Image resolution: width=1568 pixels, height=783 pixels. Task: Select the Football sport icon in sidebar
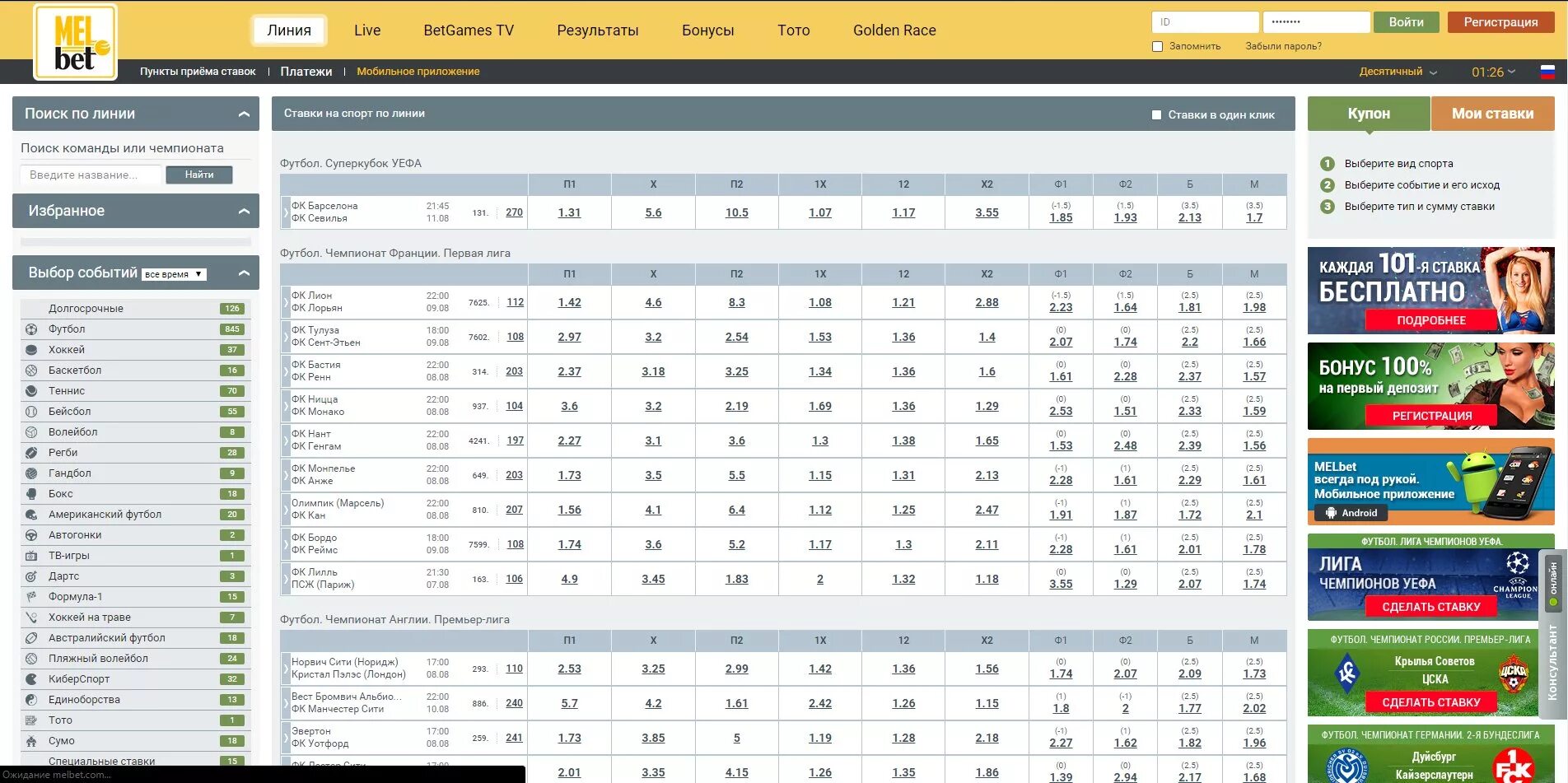pyautogui.click(x=31, y=329)
